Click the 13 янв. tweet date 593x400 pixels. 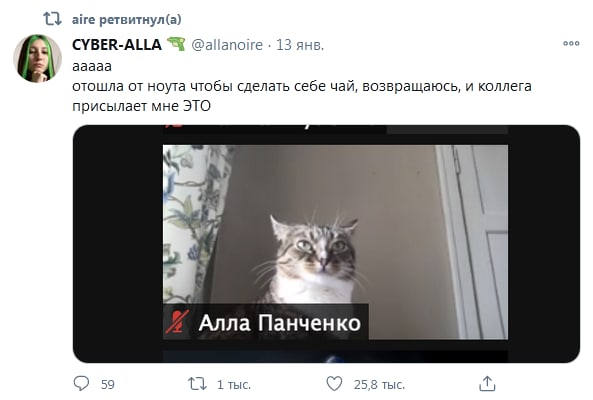(300, 45)
